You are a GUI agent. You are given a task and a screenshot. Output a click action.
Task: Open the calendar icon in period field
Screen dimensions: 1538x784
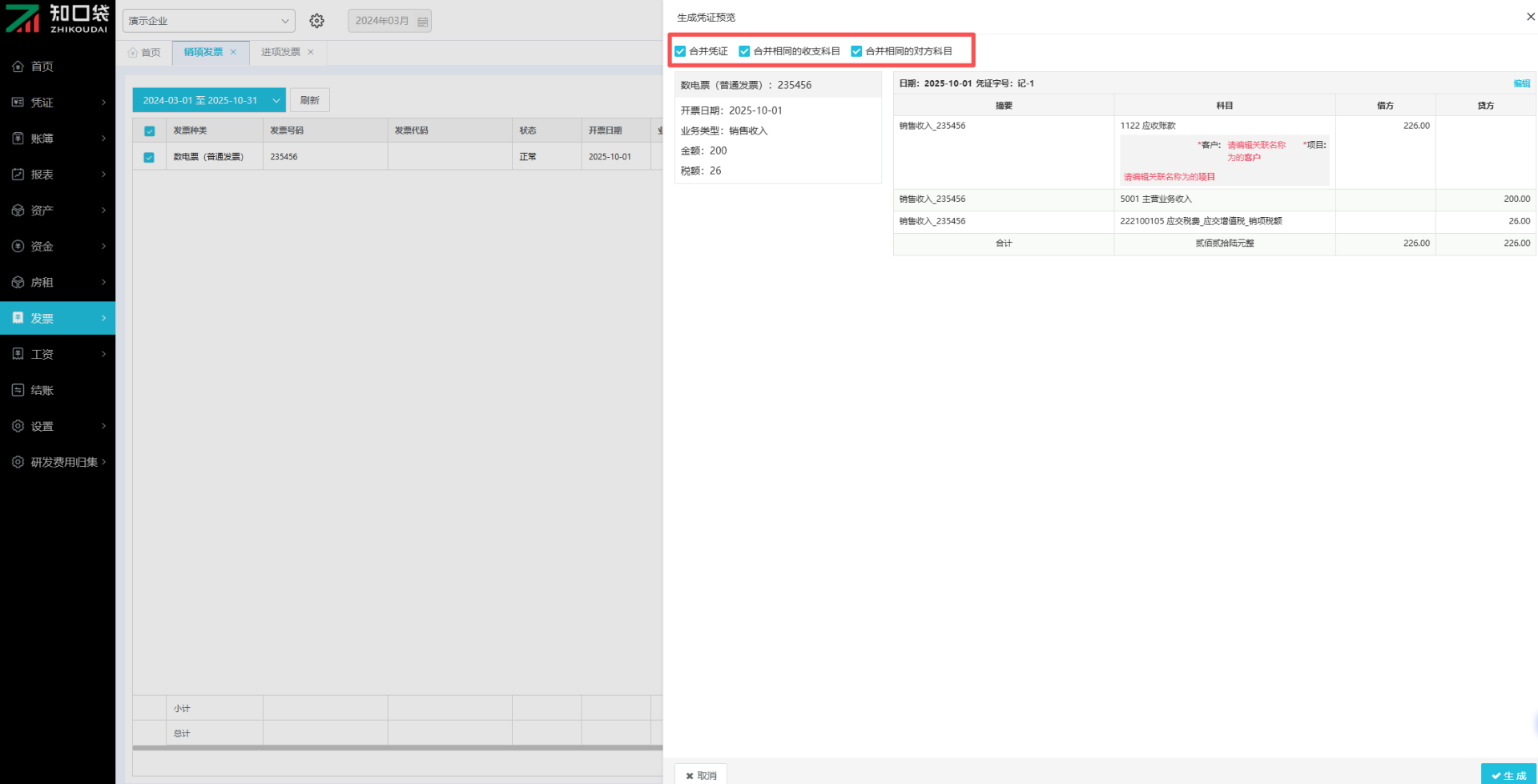[422, 22]
